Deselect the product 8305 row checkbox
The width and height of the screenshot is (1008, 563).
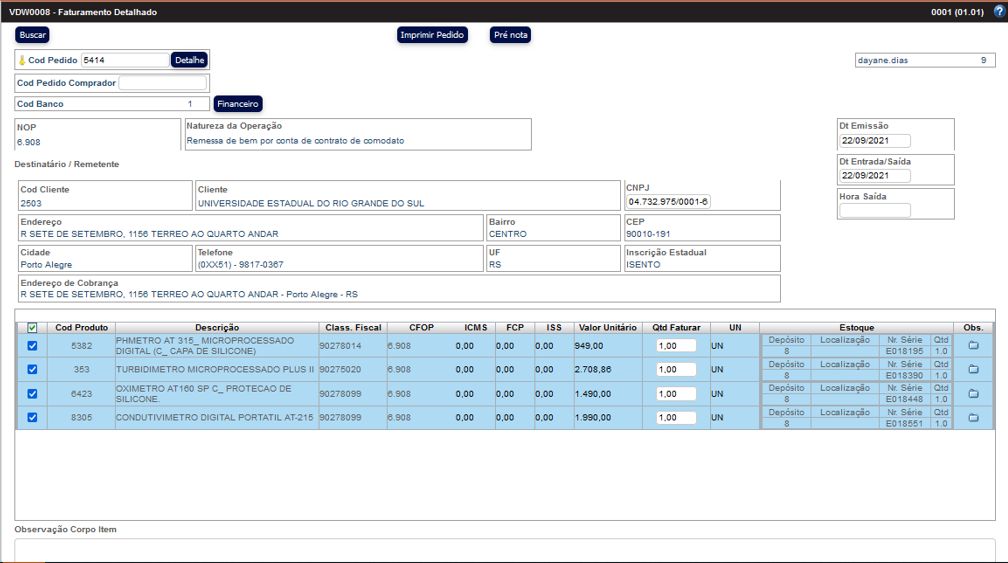[33, 418]
